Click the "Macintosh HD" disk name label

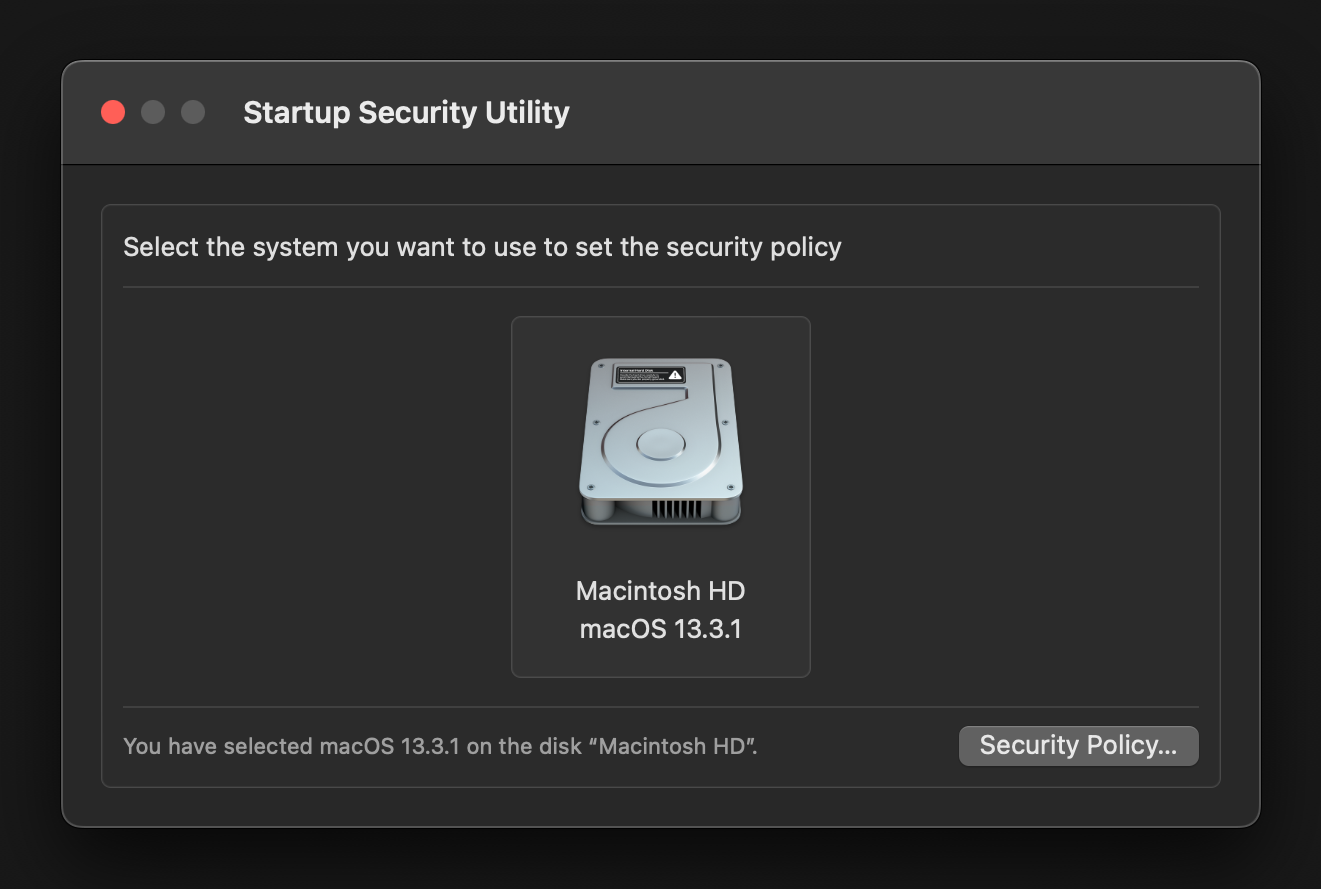coord(661,591)
